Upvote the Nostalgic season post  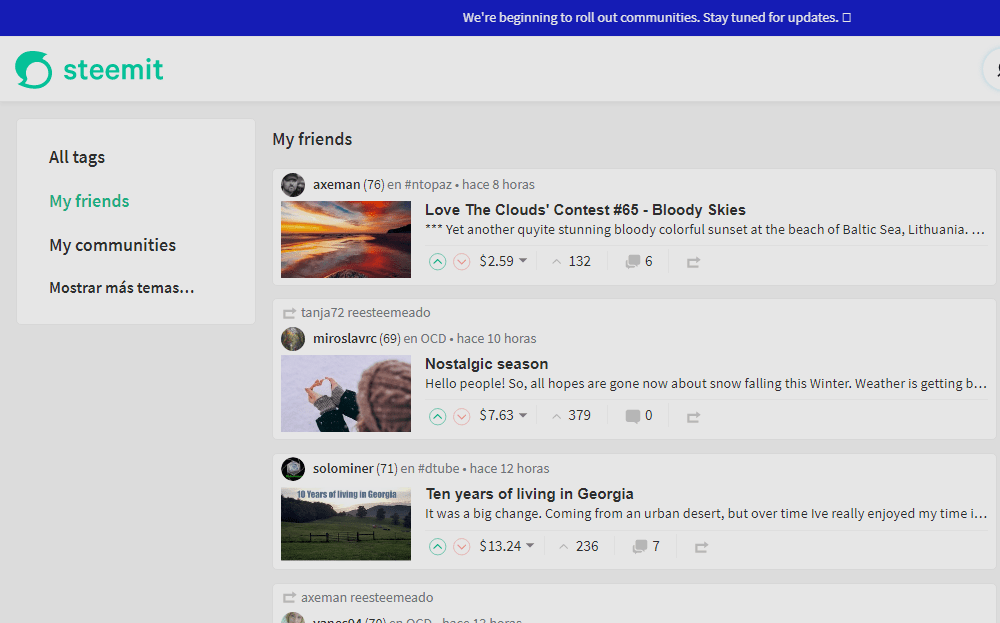[x=438, y=416]
